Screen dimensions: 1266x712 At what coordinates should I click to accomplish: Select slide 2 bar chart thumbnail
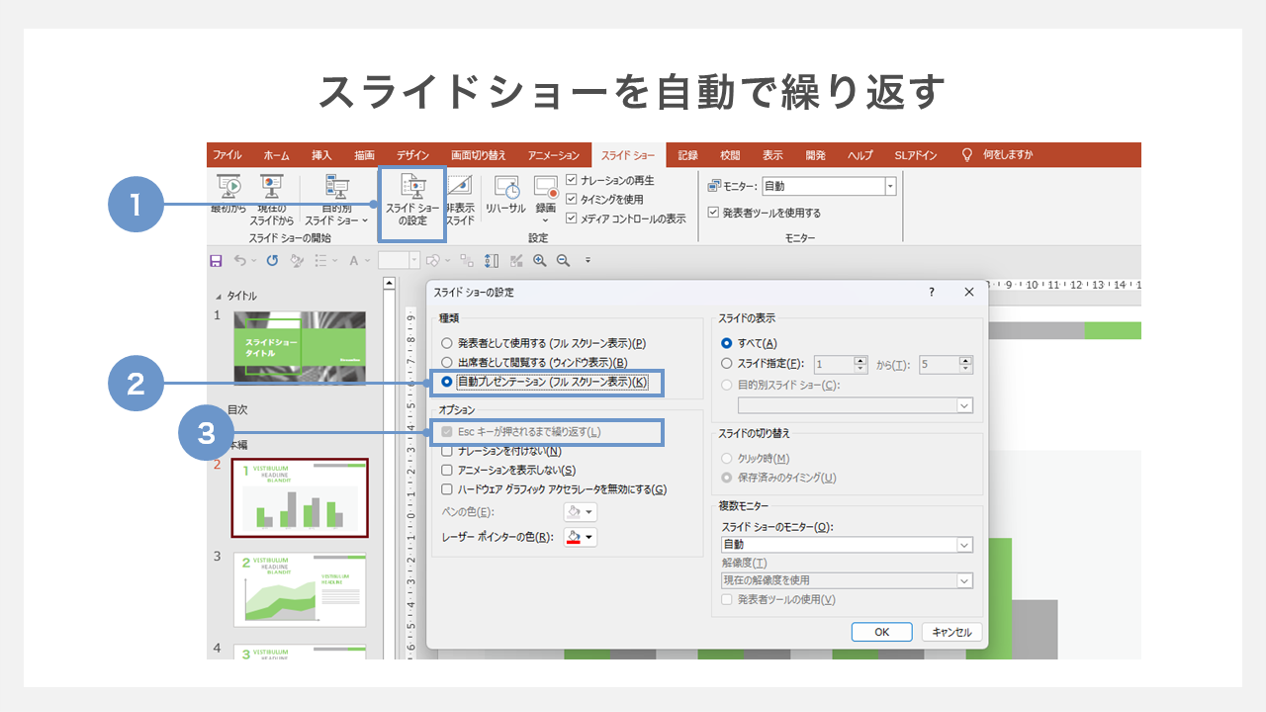(x=300, y=498)
